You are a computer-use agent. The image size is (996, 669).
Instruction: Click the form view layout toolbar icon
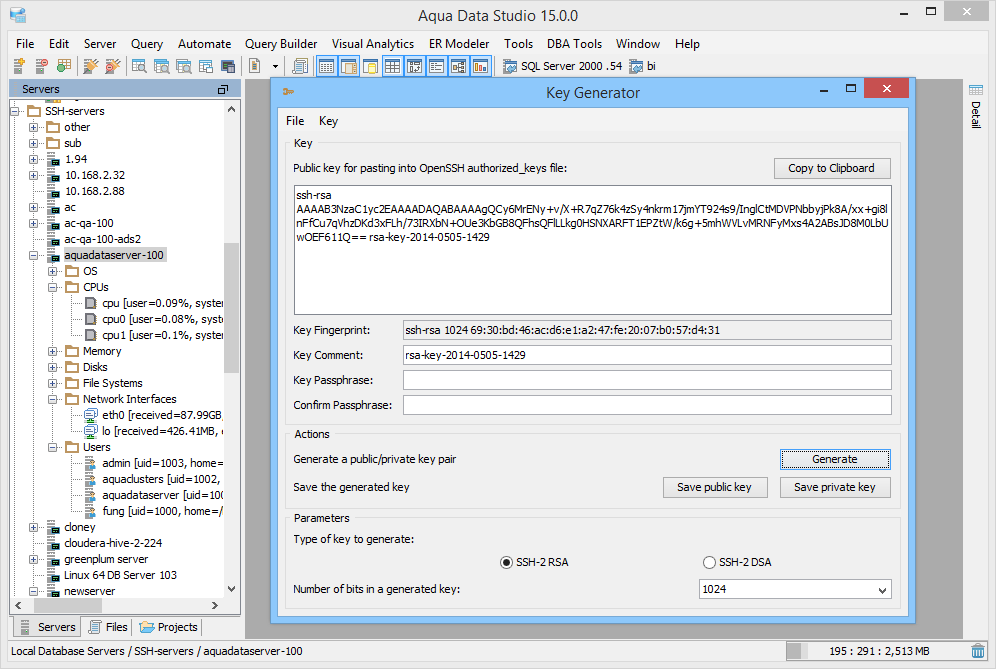pos(436,65)
